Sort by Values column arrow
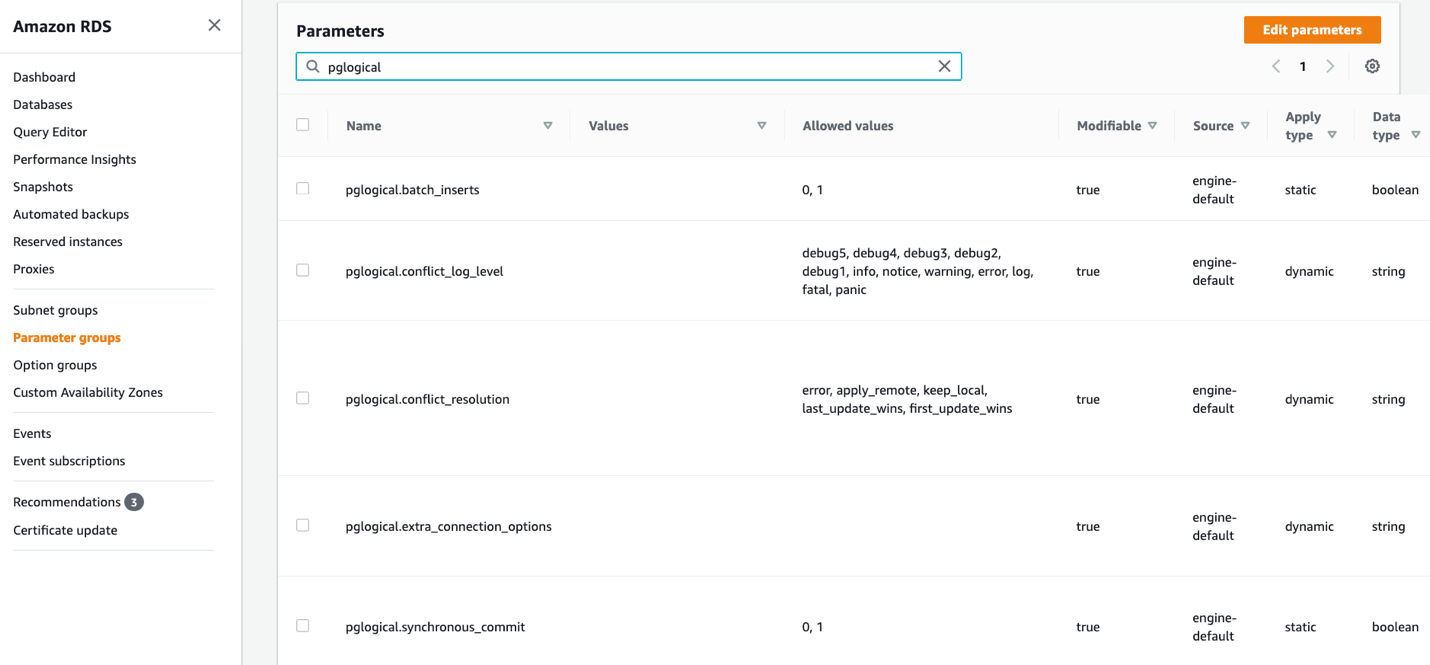 pos(762,126)
